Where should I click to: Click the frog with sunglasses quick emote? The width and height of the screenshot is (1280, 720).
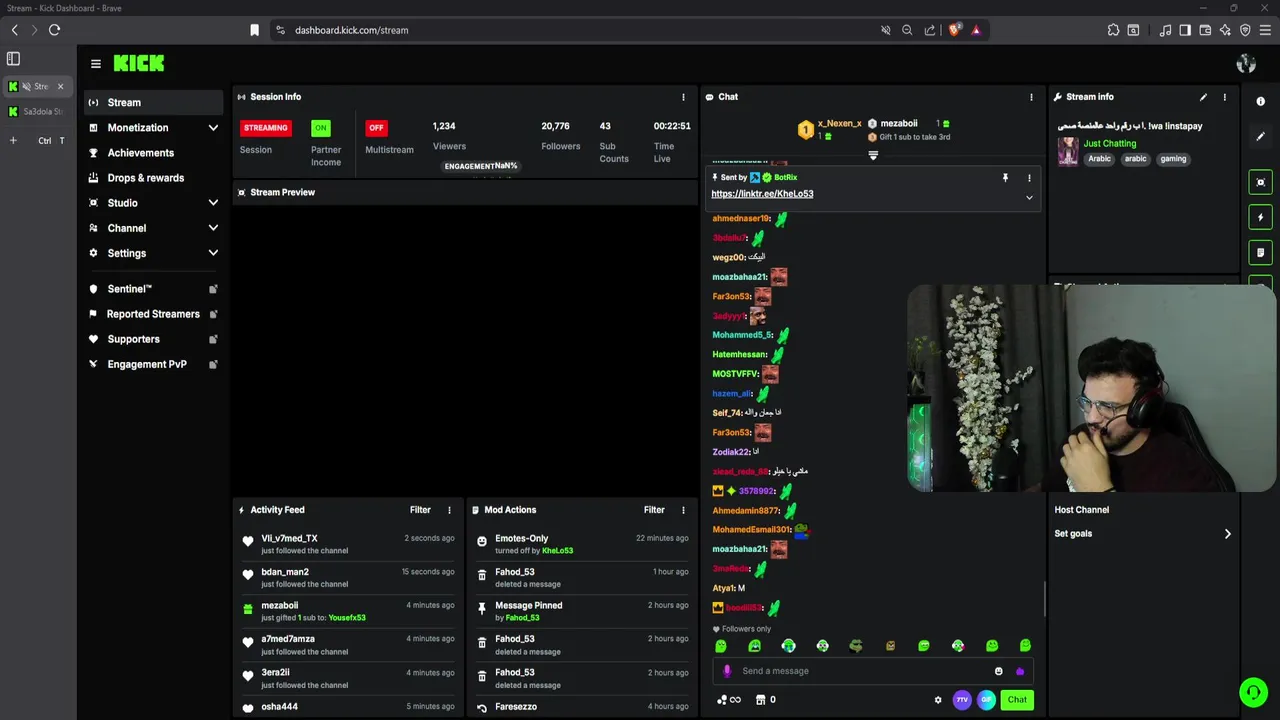click(x=856, y=646)
